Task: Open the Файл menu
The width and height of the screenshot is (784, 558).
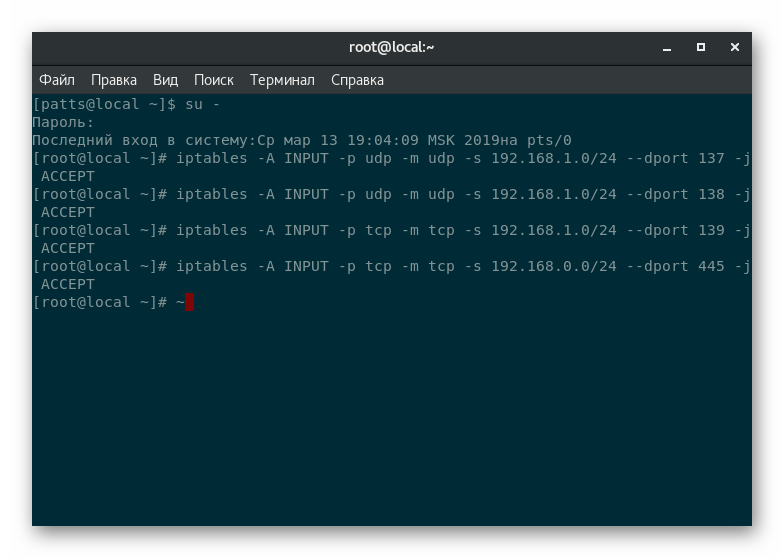Action: (x=57, y=80)
